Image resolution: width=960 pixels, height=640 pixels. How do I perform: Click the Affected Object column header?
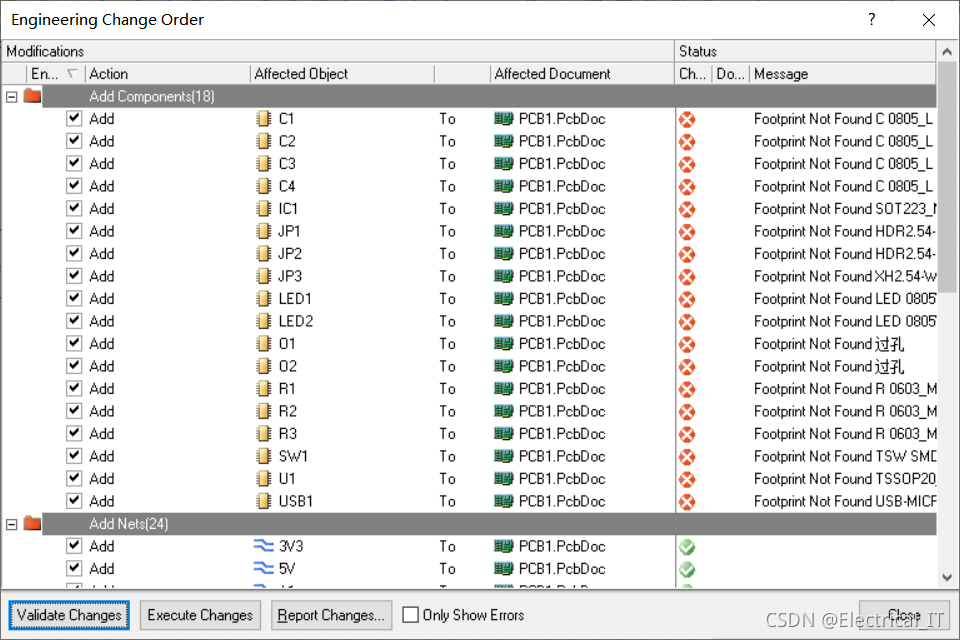[342, 73]
